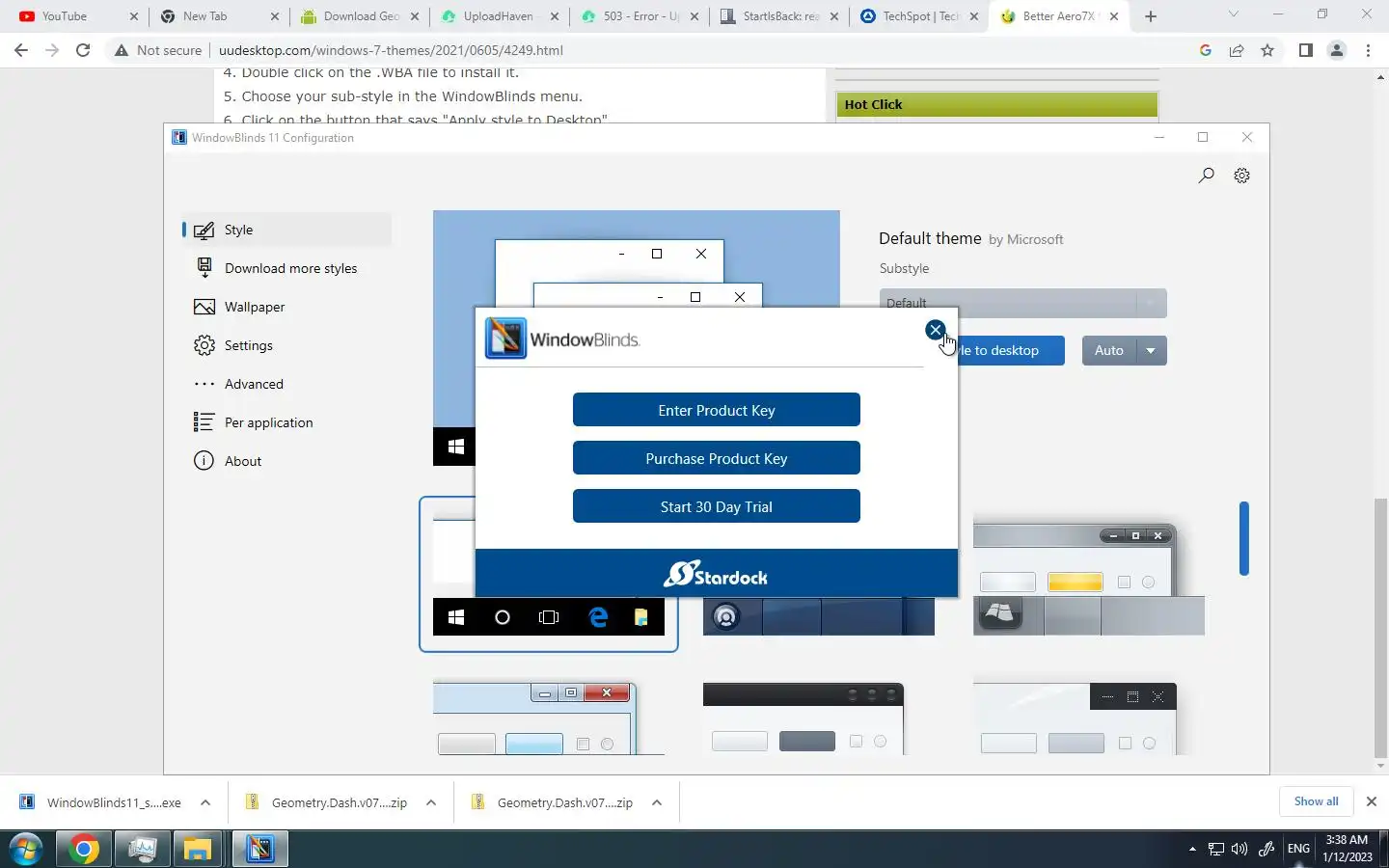
Task: Select the gray style thumbnail with yellow button
Action: pos(1089,579)
